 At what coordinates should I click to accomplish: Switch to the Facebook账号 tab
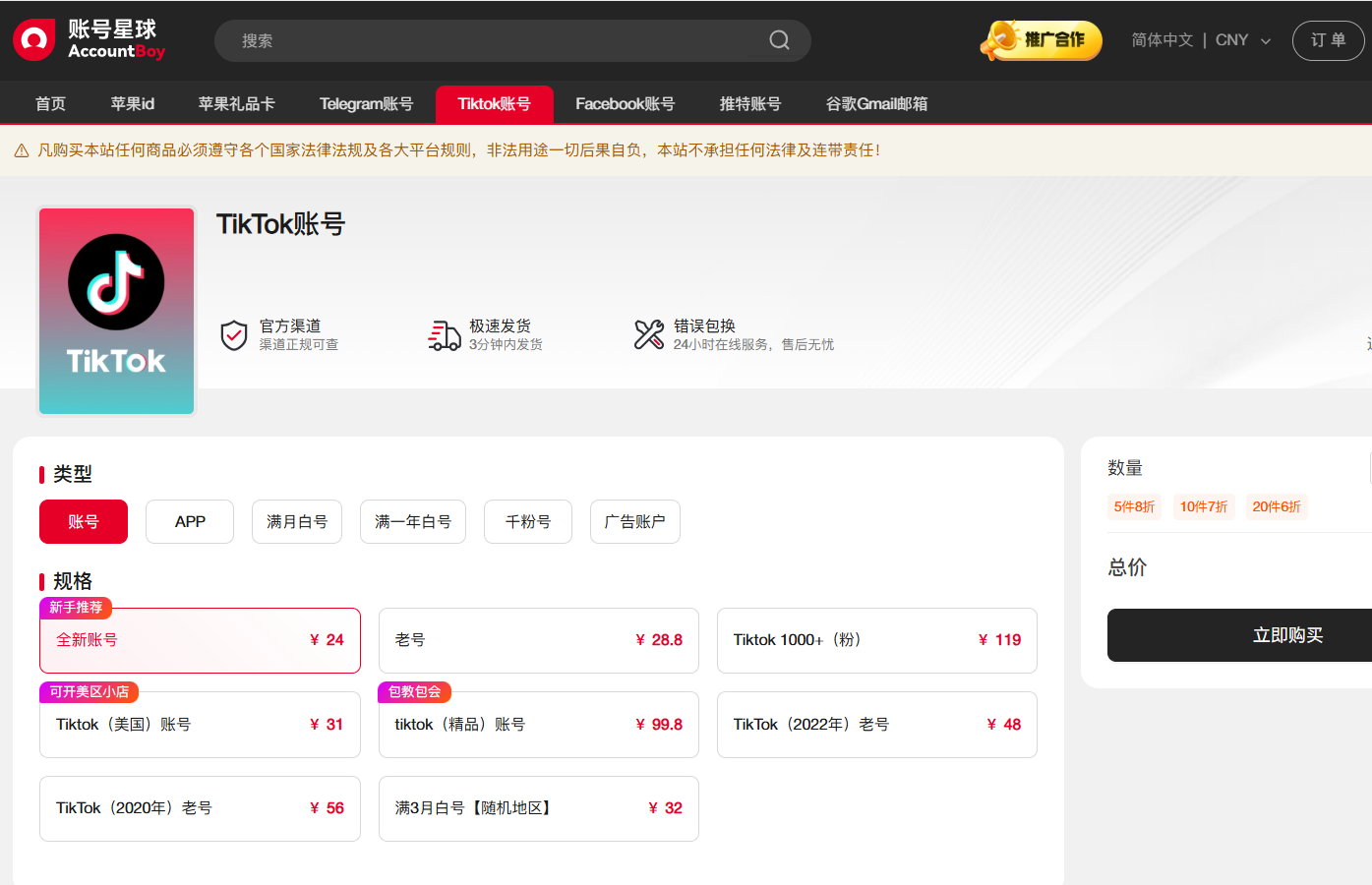(626, 104)
